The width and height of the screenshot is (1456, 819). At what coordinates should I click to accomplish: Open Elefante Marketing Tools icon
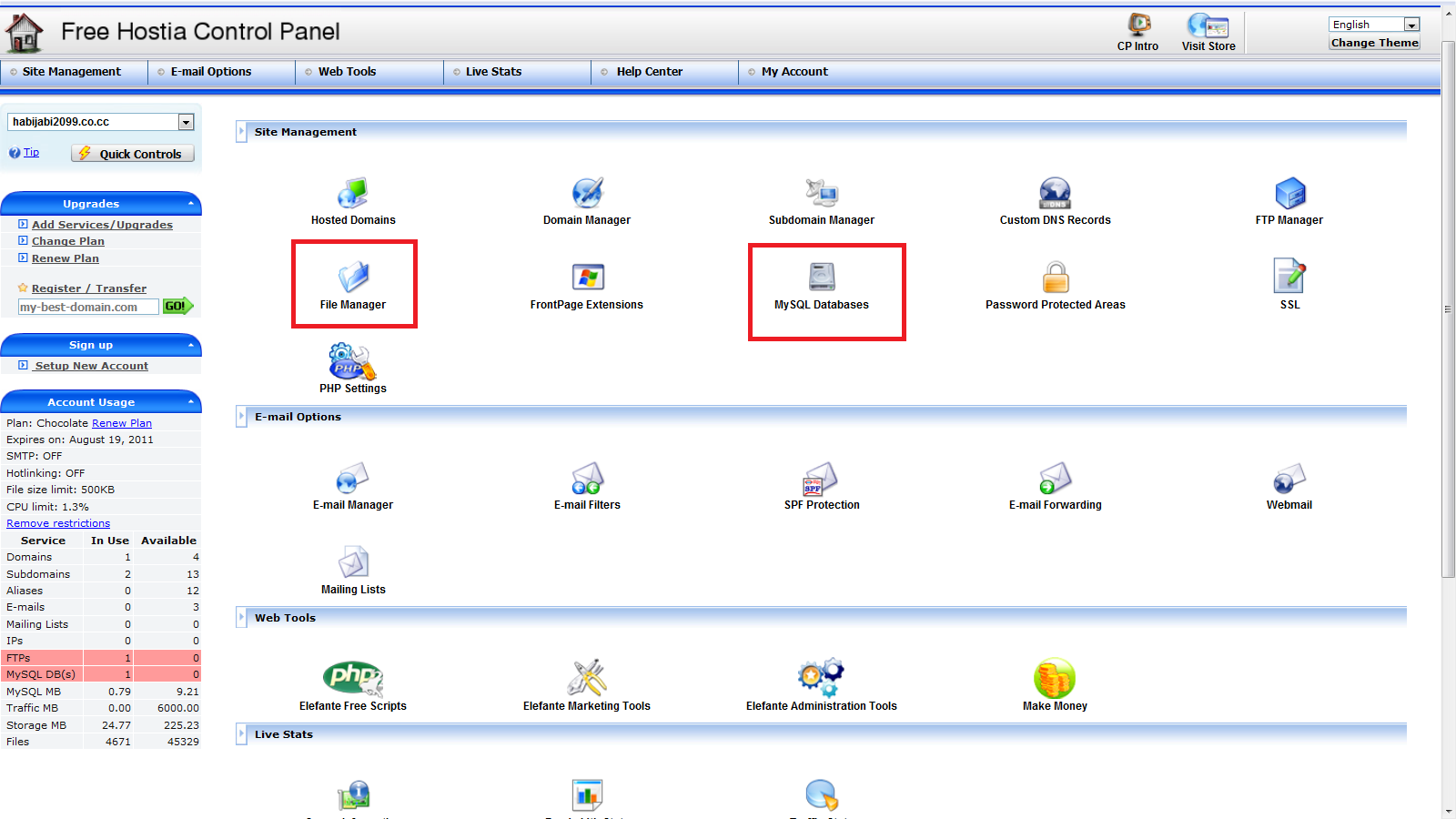coord(587,678)
